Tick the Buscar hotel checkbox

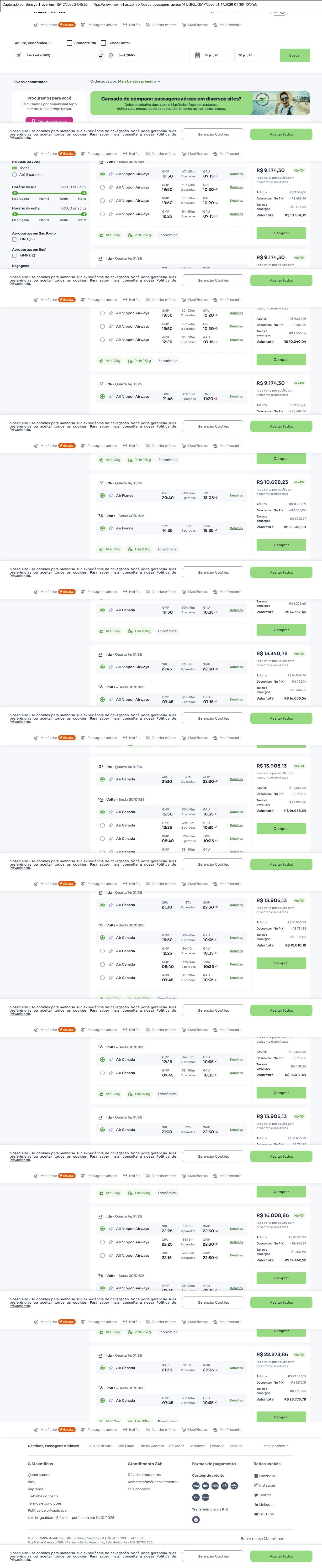(104, 43)
